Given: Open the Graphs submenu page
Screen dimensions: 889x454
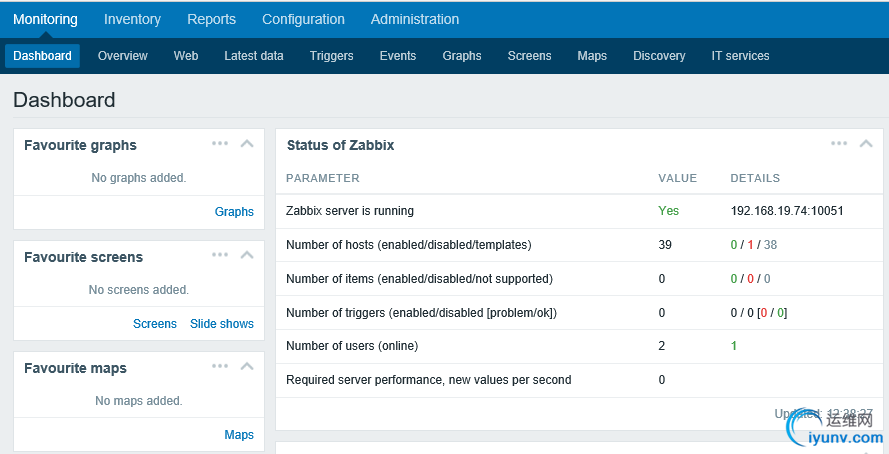Looking at the screenshot, I should [x=462, y=56].
